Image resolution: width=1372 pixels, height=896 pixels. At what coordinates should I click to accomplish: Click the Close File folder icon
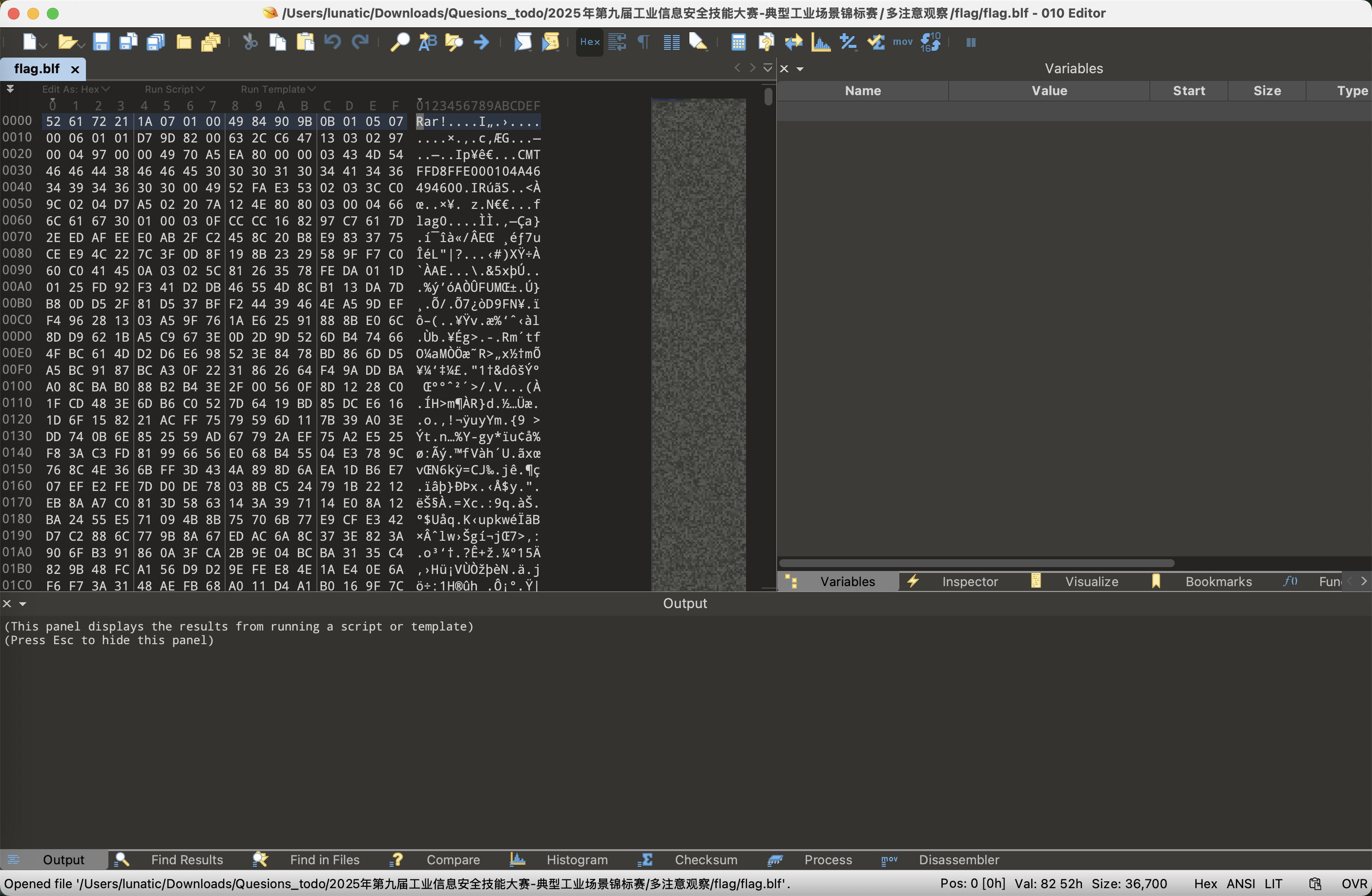tap(183, 41)
